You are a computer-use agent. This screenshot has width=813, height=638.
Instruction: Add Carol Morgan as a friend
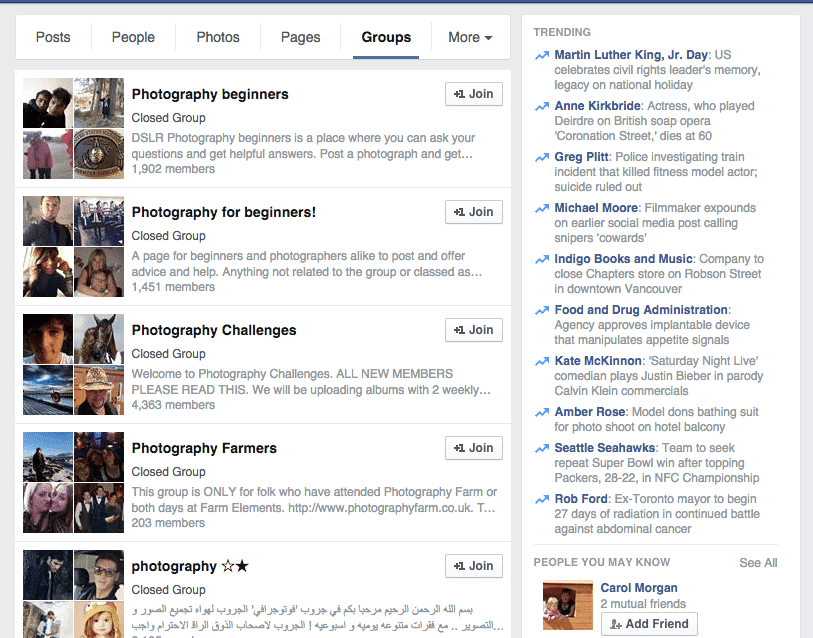[x=649, y=624]
